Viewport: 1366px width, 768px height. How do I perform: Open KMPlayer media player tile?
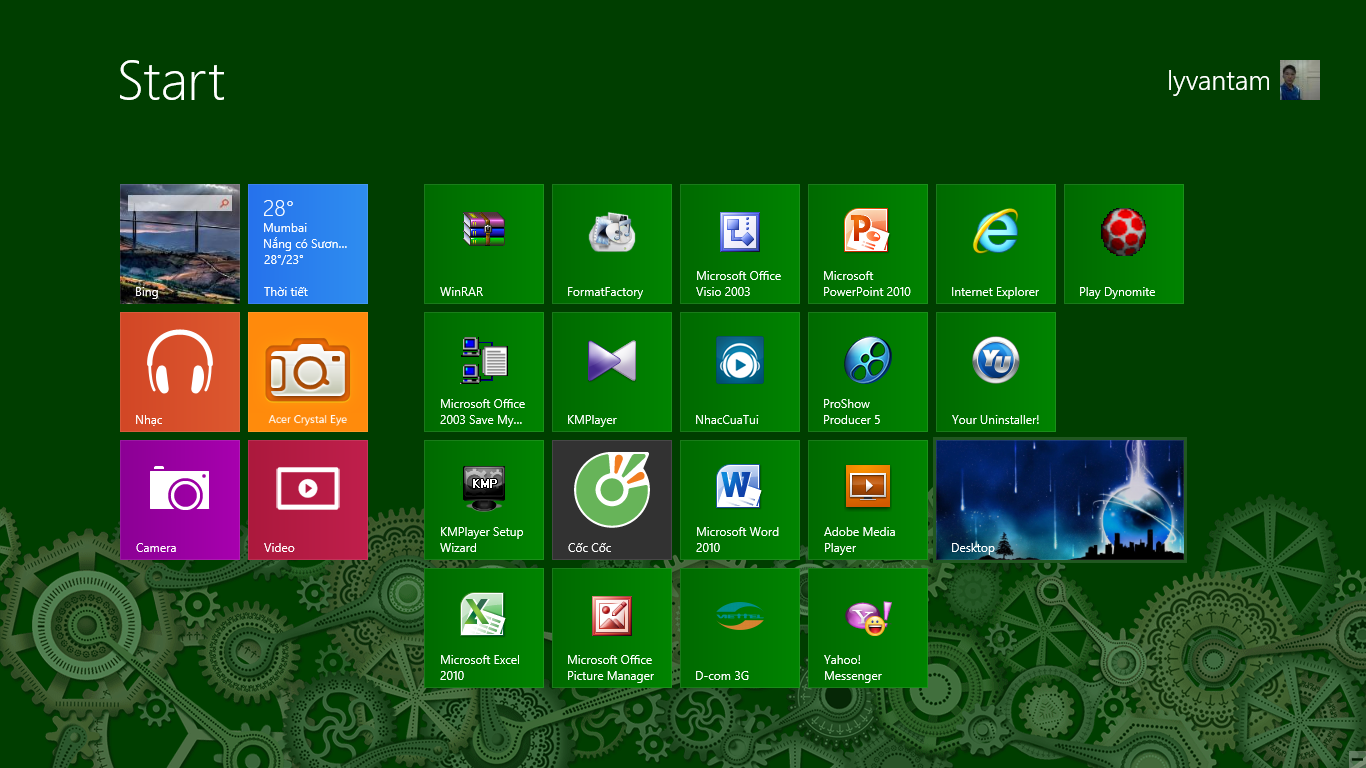612,372
